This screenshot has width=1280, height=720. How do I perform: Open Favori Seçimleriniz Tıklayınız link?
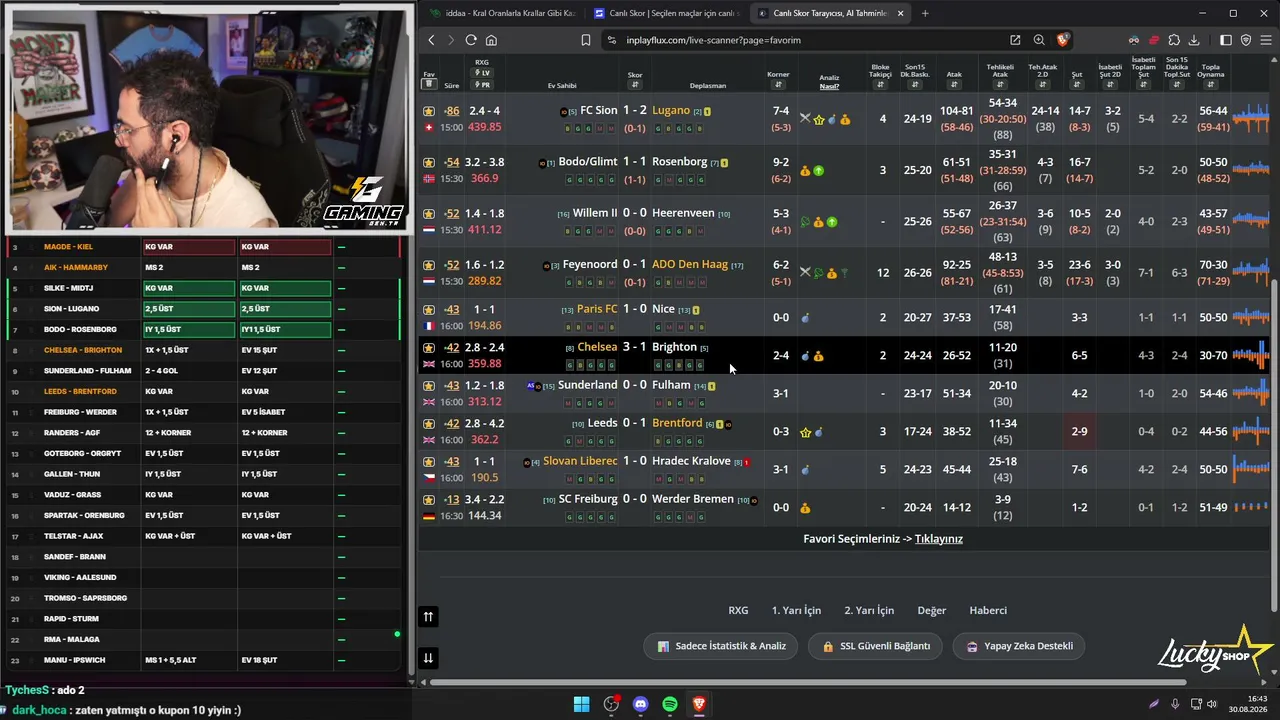[938, 539]
